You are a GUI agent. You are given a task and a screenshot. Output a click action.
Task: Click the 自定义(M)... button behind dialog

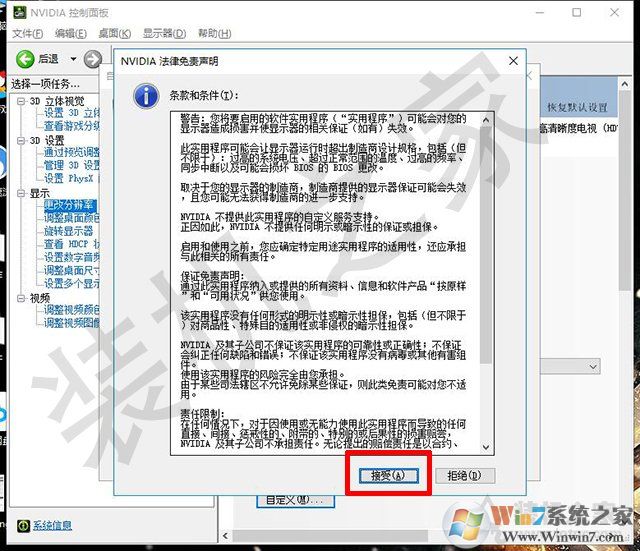tap(296, 501)
